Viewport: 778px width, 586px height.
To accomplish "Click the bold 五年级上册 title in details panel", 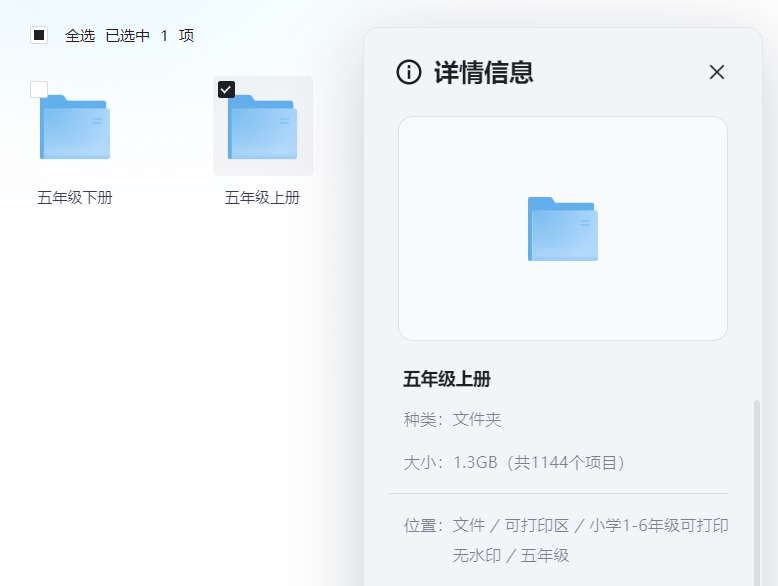I will point(446,379).
